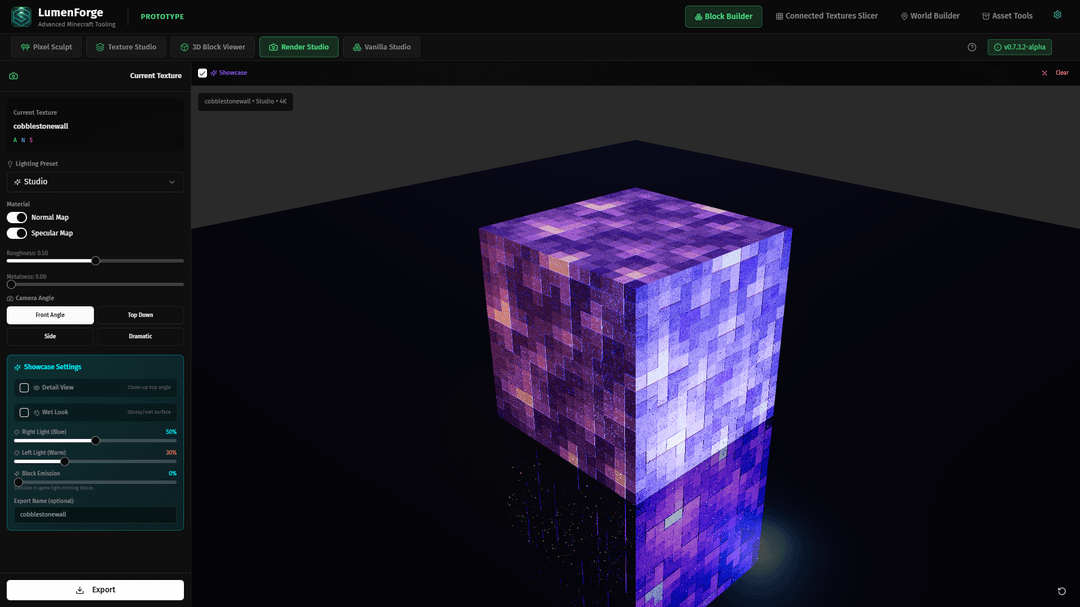Viewport: 1080px width, 607px height.
Task: Uncheck the Showcase checkbox
Action: click(203, 73)
